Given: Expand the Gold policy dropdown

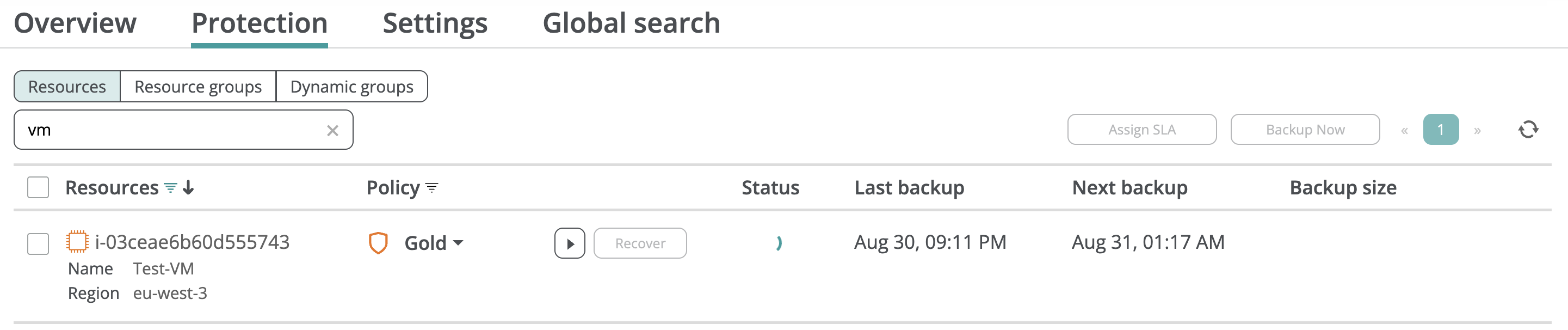Looking at the screenshot, I should pos(458,243).
